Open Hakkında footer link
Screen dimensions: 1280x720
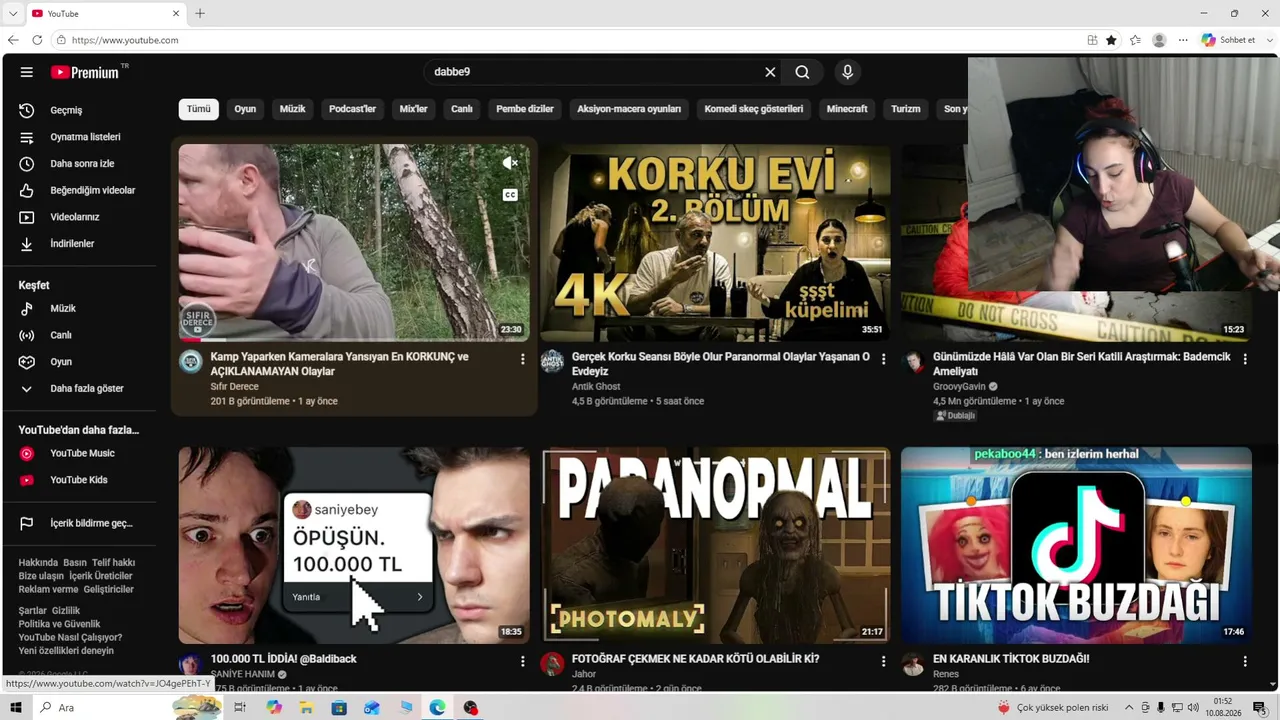tap(38, 563)
